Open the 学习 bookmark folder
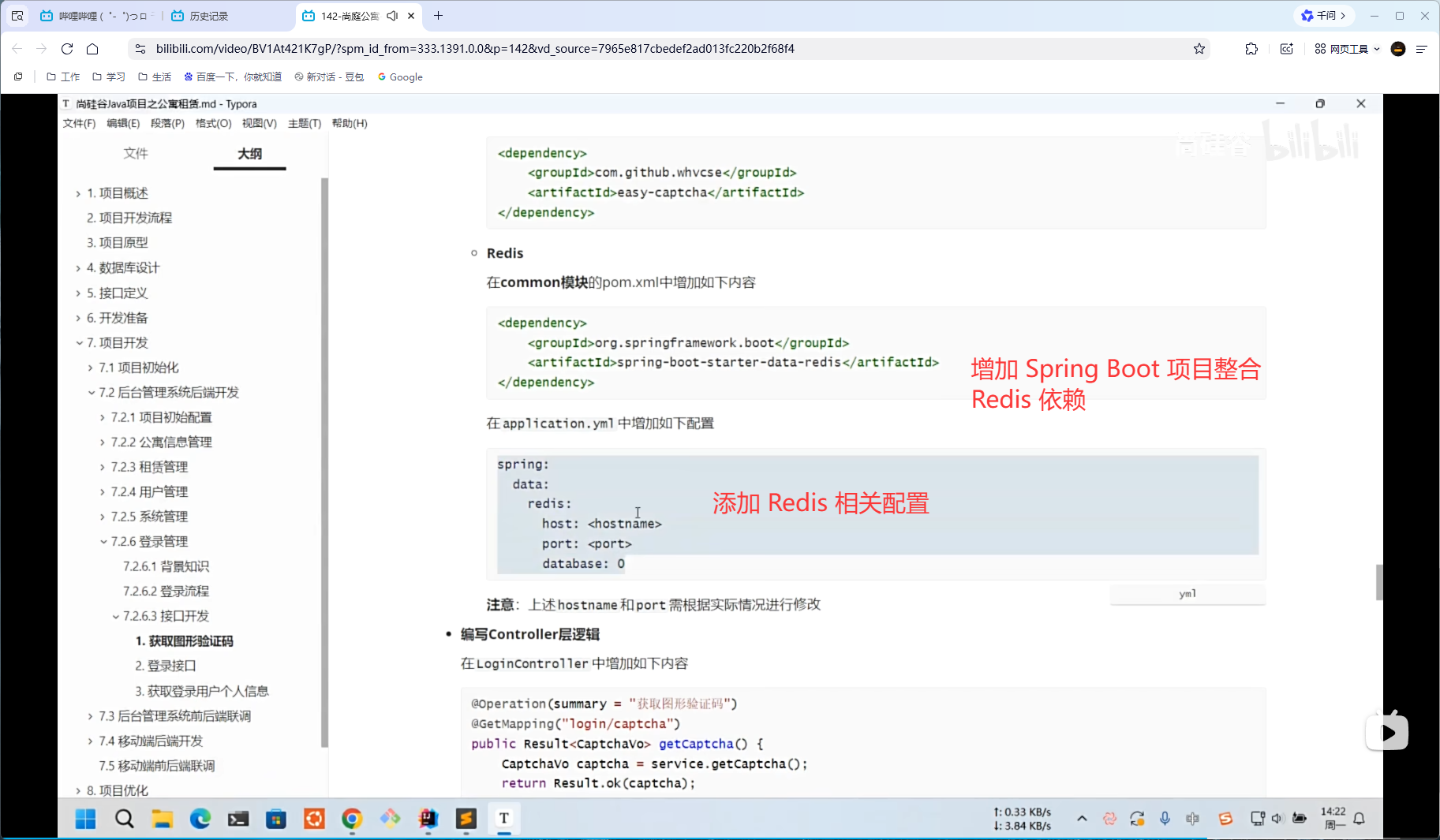This screenshot has width=1440, height=840. [x=109, y=77]
